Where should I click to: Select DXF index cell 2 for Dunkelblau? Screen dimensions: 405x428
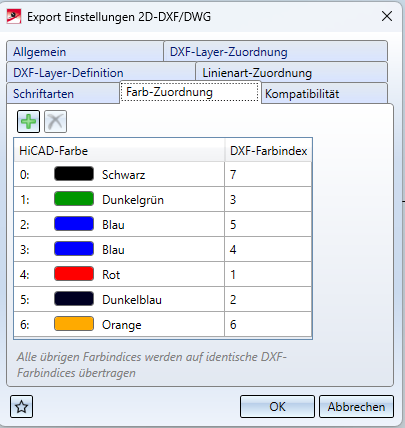coord(268,299)
